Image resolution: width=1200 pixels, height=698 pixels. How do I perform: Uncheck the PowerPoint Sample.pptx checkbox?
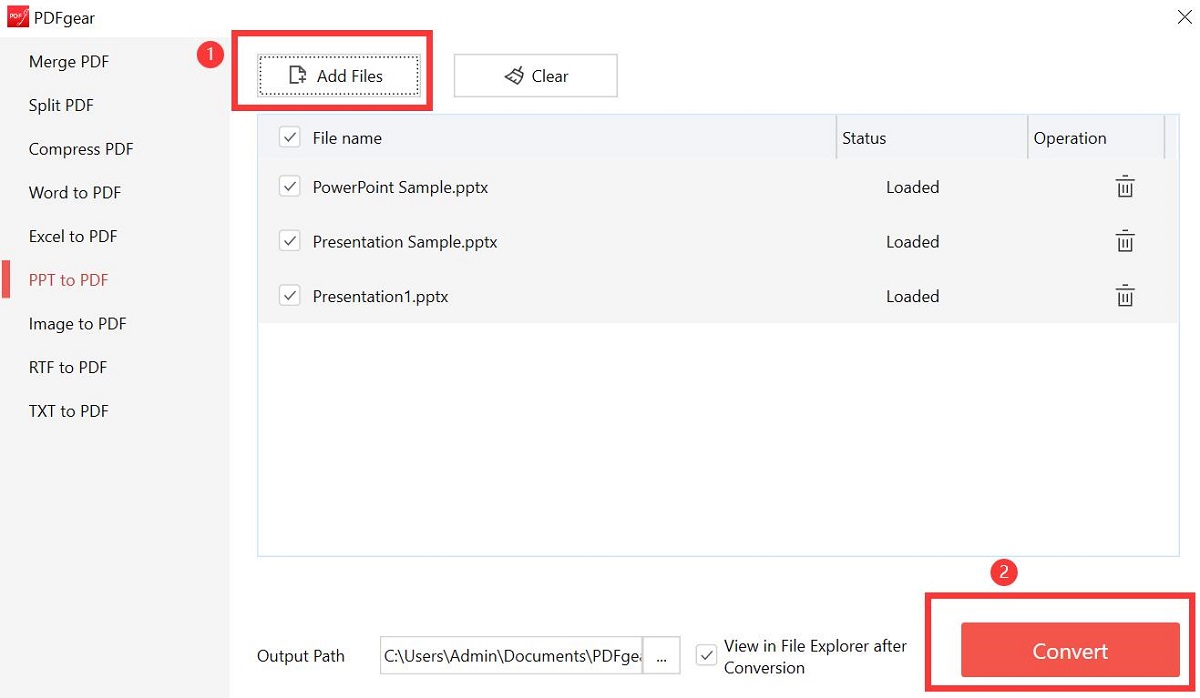pos(290,186)
